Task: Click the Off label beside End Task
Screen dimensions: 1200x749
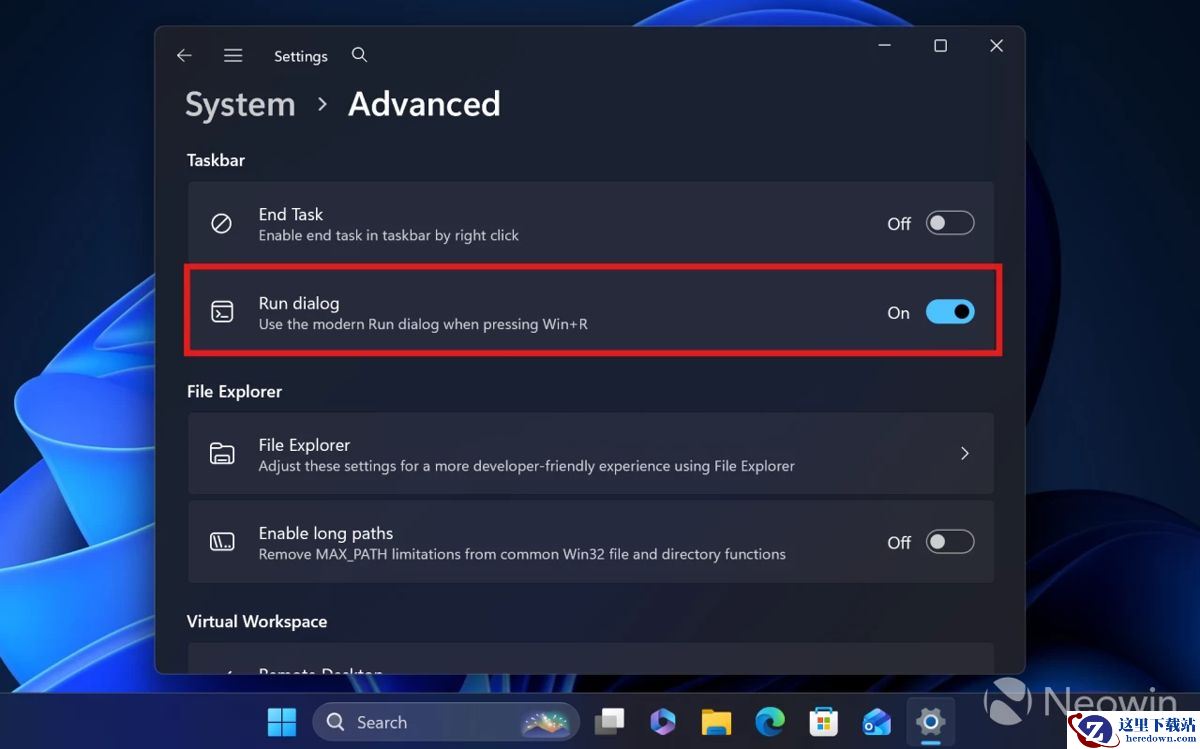Action: click(899, 224)
